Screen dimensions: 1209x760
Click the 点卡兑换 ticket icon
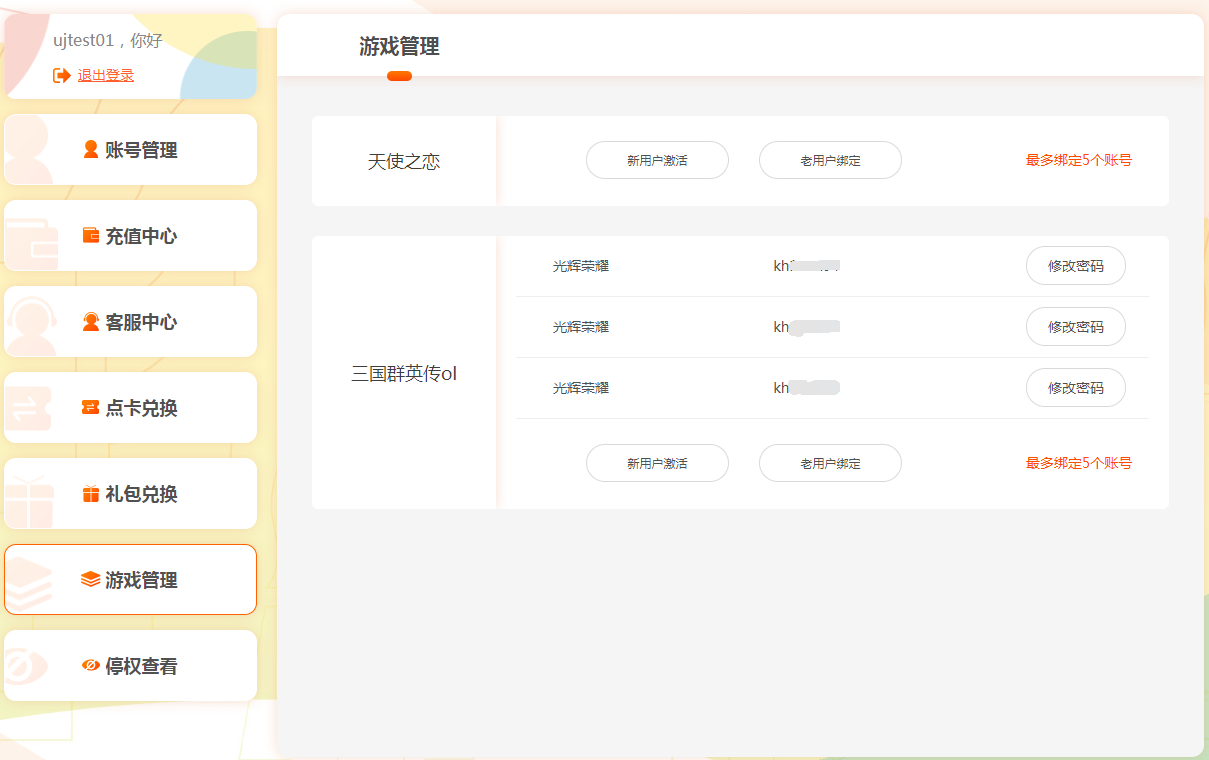(91, 408)
